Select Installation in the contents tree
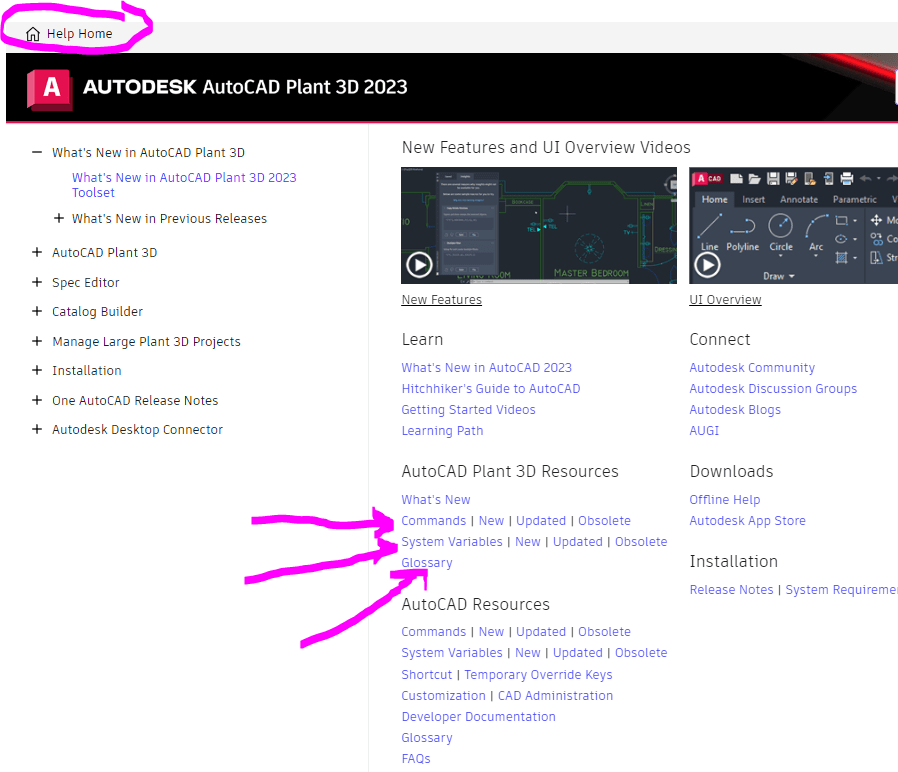Image resolution: width=898 pixels, height=772 pixels. tap(86, 371)
